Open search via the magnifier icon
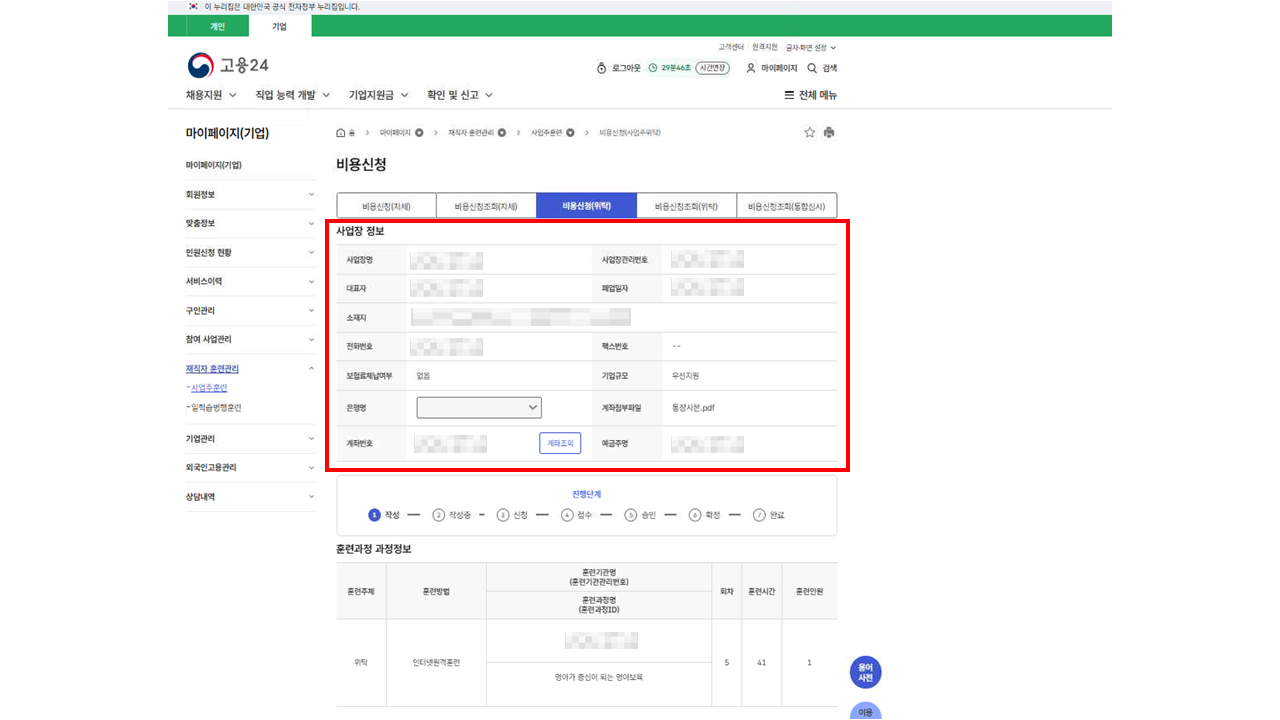Image resolution: width=1280 pixels, height=720 pixels. 812,68
